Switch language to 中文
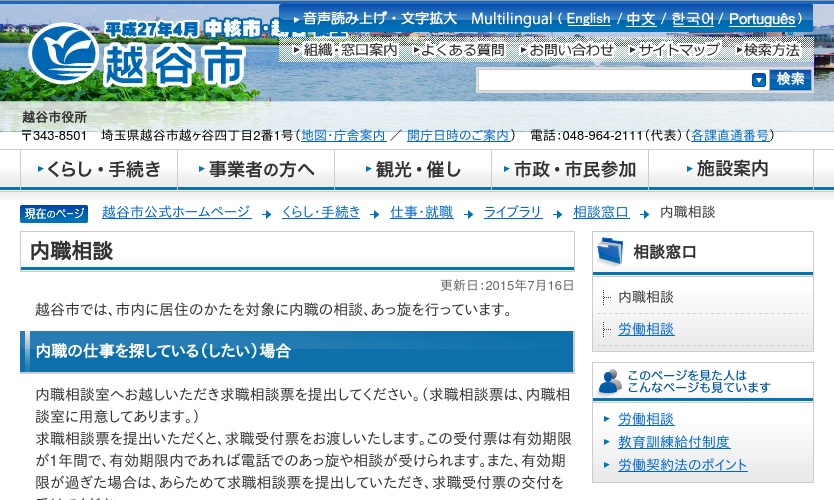 pos(641,19)
